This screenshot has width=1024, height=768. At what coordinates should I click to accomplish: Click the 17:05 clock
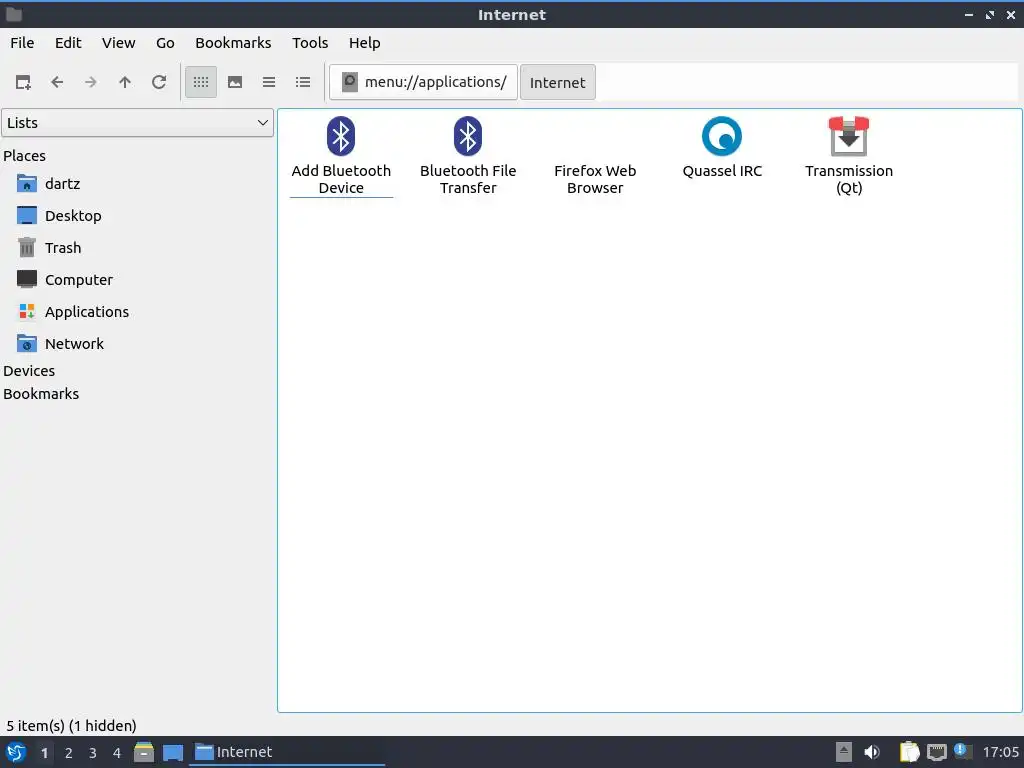coord(1000,752)
